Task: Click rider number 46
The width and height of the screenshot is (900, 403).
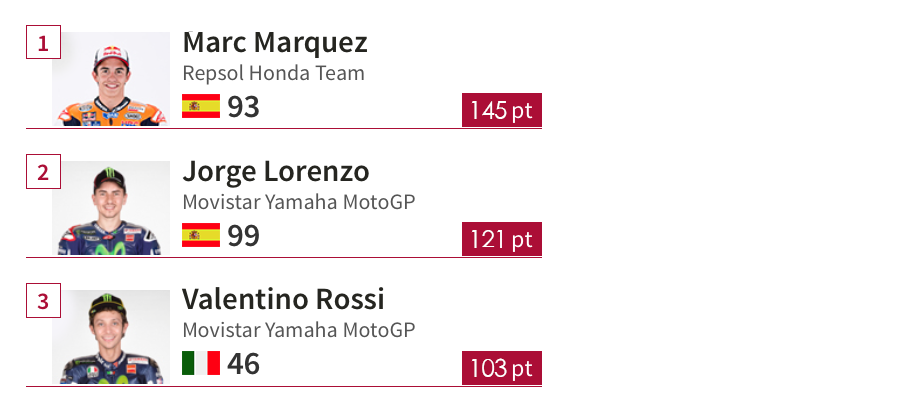Action: click(243, 364)
